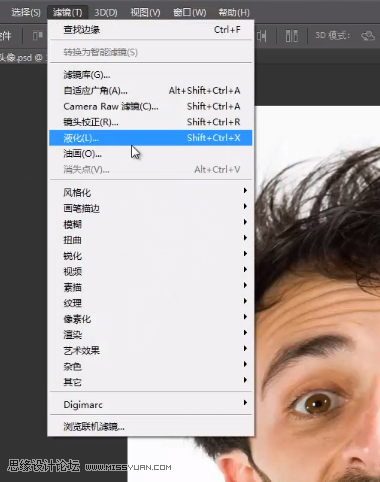Expand the Digimarc submenu

151,404
